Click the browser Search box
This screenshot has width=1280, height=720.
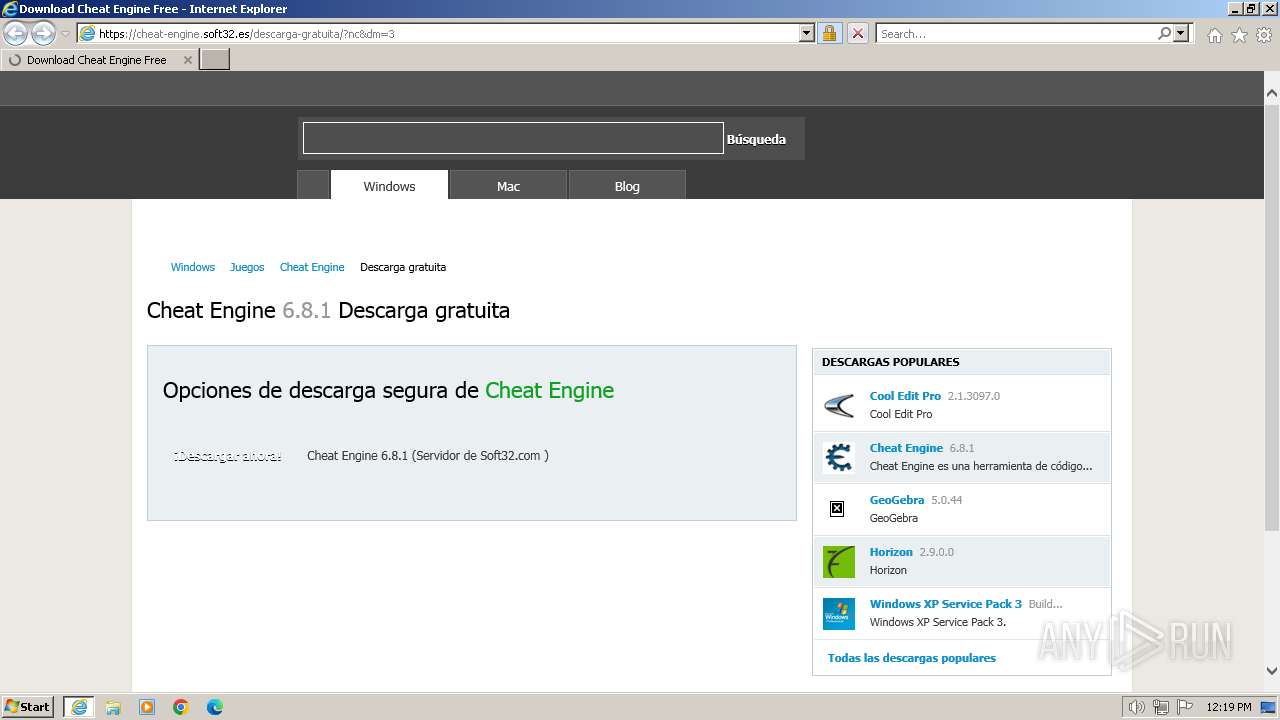[1015, 33]
